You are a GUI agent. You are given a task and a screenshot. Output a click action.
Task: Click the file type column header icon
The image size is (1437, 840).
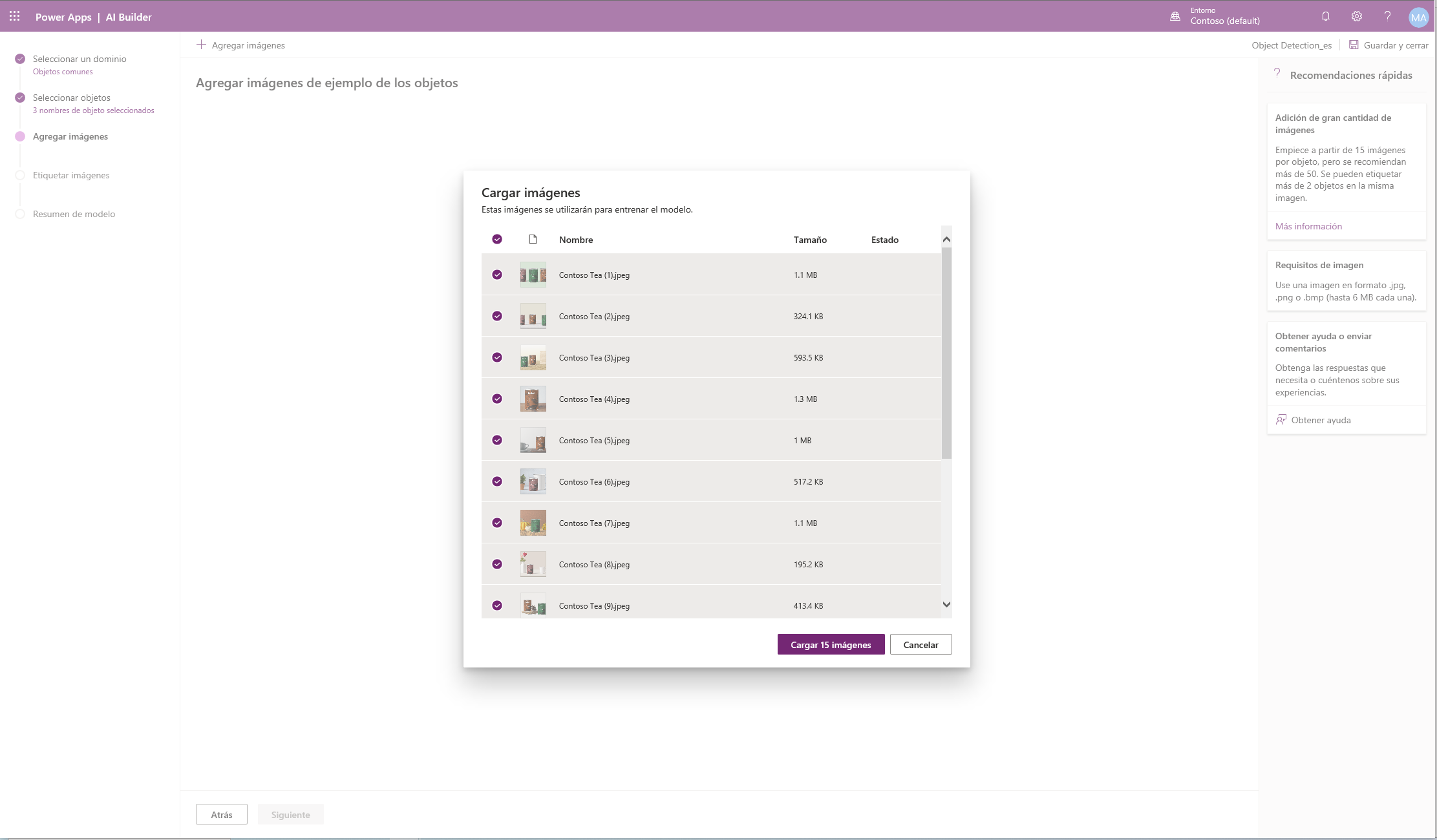point(533,239)
